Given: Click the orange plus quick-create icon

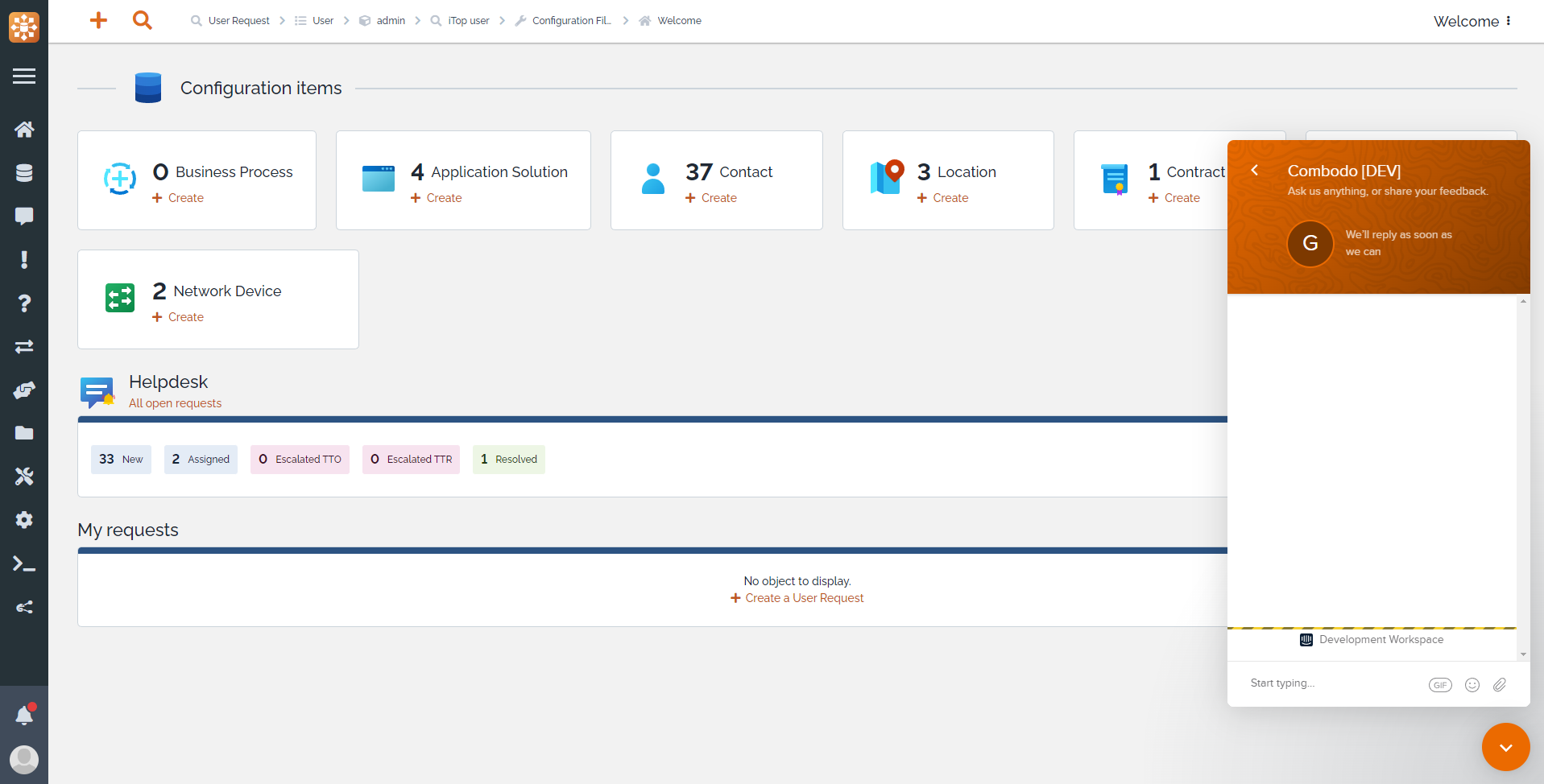Looking at the screenshot, I should pos(98,20).
